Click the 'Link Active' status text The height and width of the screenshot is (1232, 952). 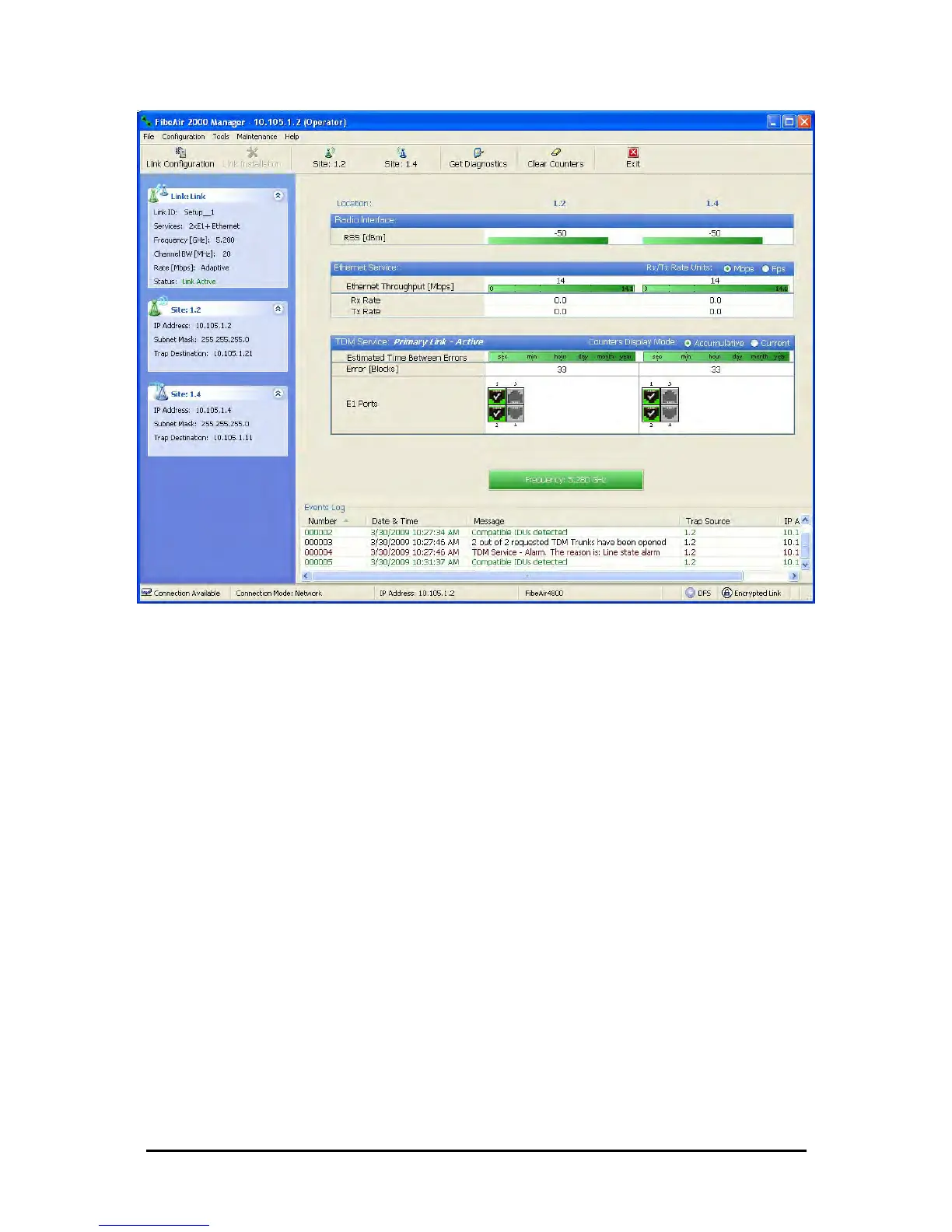[x=199, y=282]
